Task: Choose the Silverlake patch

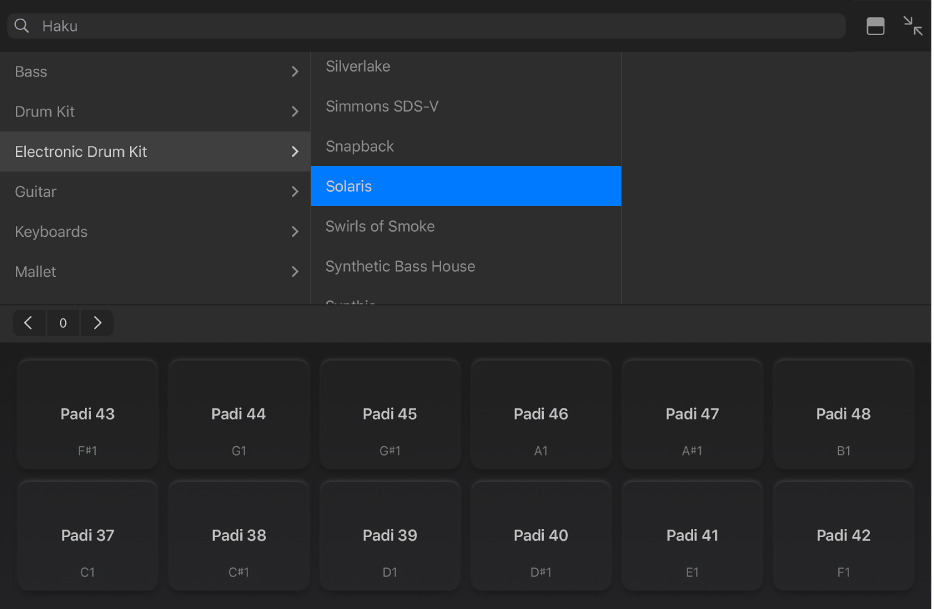Action: point(358,66)
